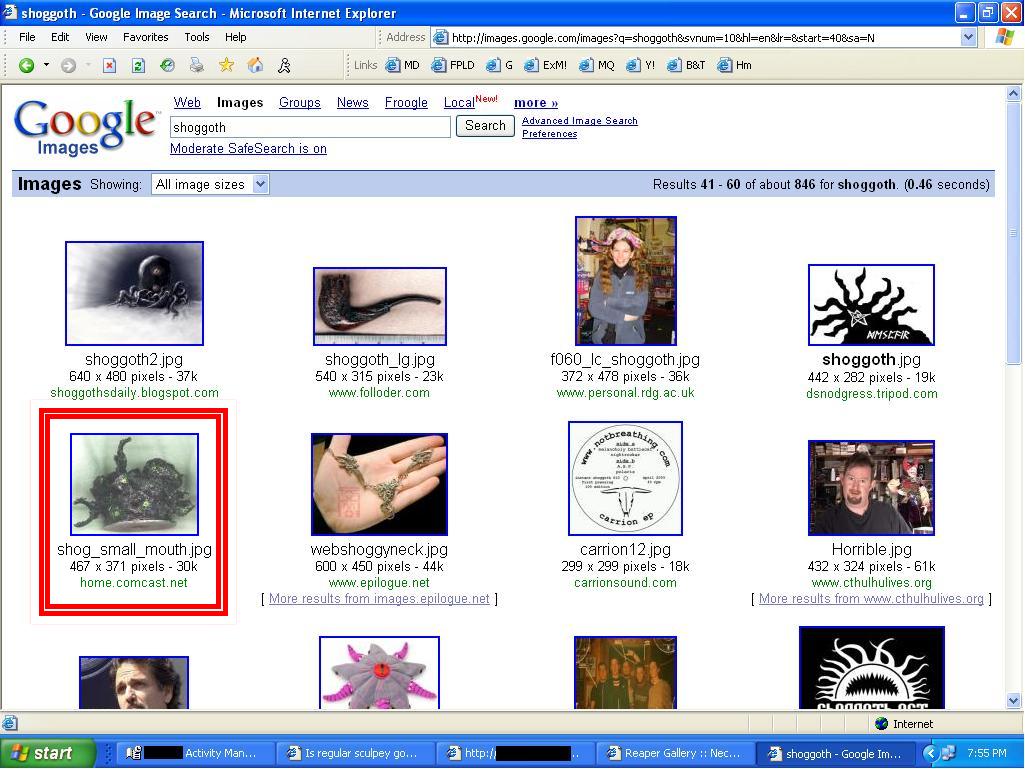This screenshot has height=769, width=1025.
Task: Open the Help menu
Action: [x=235, y=37]
